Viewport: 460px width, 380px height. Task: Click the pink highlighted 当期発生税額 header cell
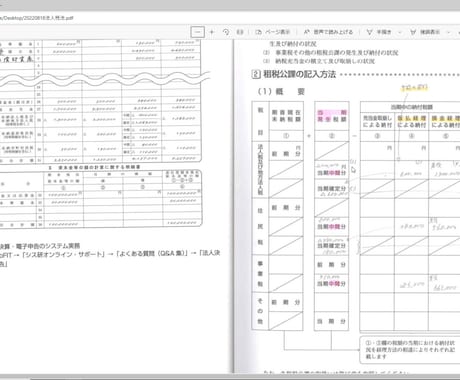(x=332, y=116)
